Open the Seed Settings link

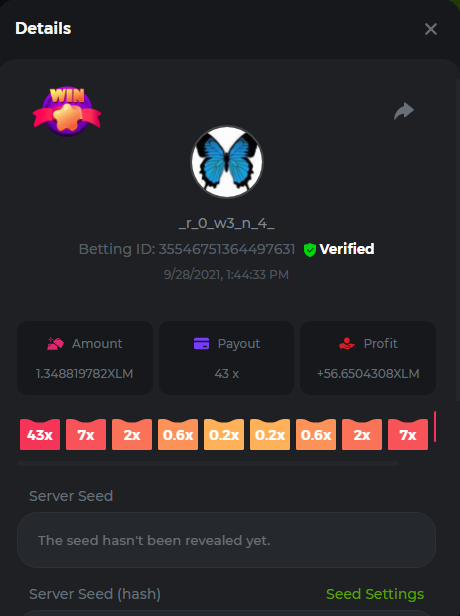point(375,594)
